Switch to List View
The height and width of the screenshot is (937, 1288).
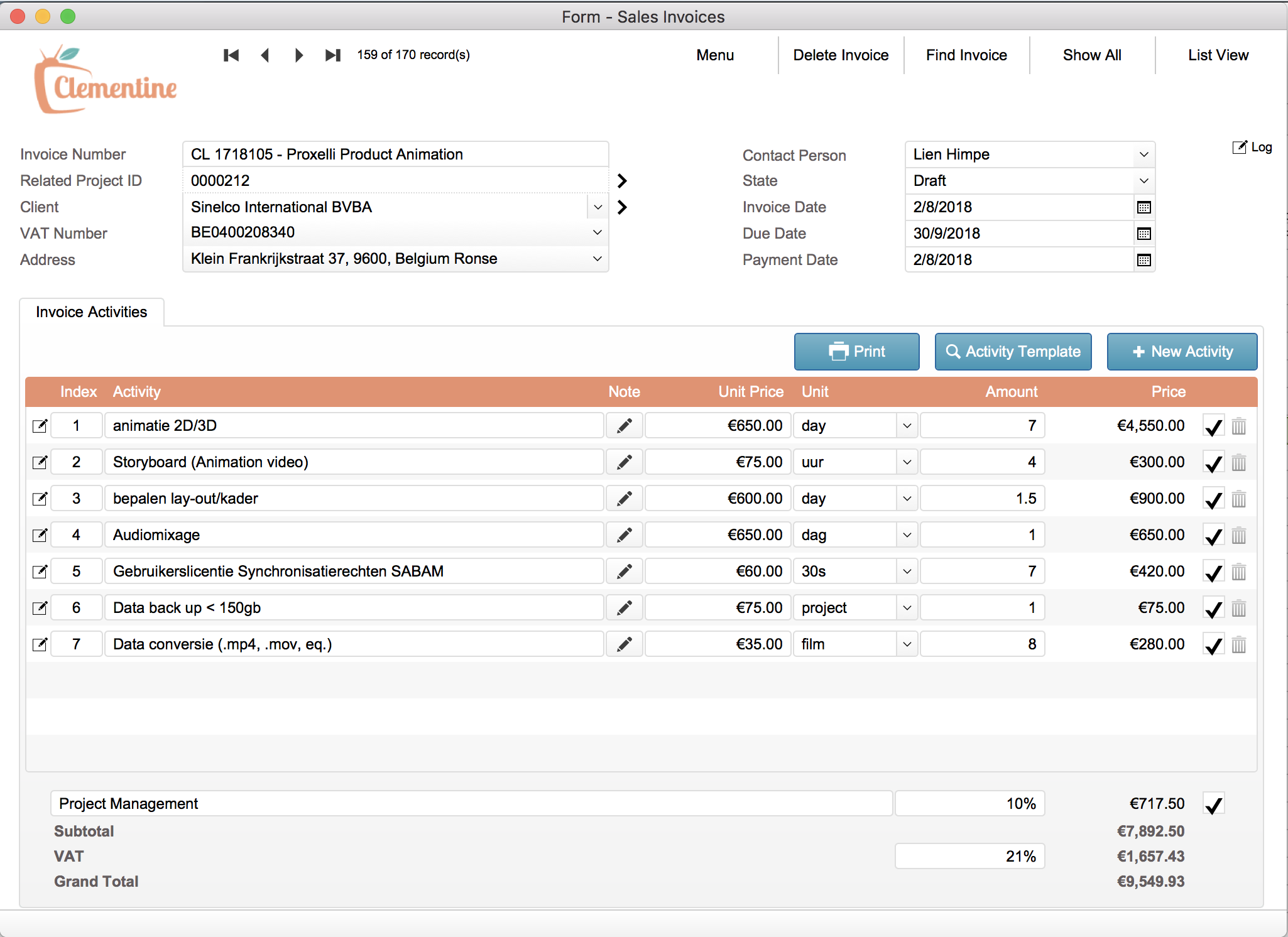(x=1218, y=55)
